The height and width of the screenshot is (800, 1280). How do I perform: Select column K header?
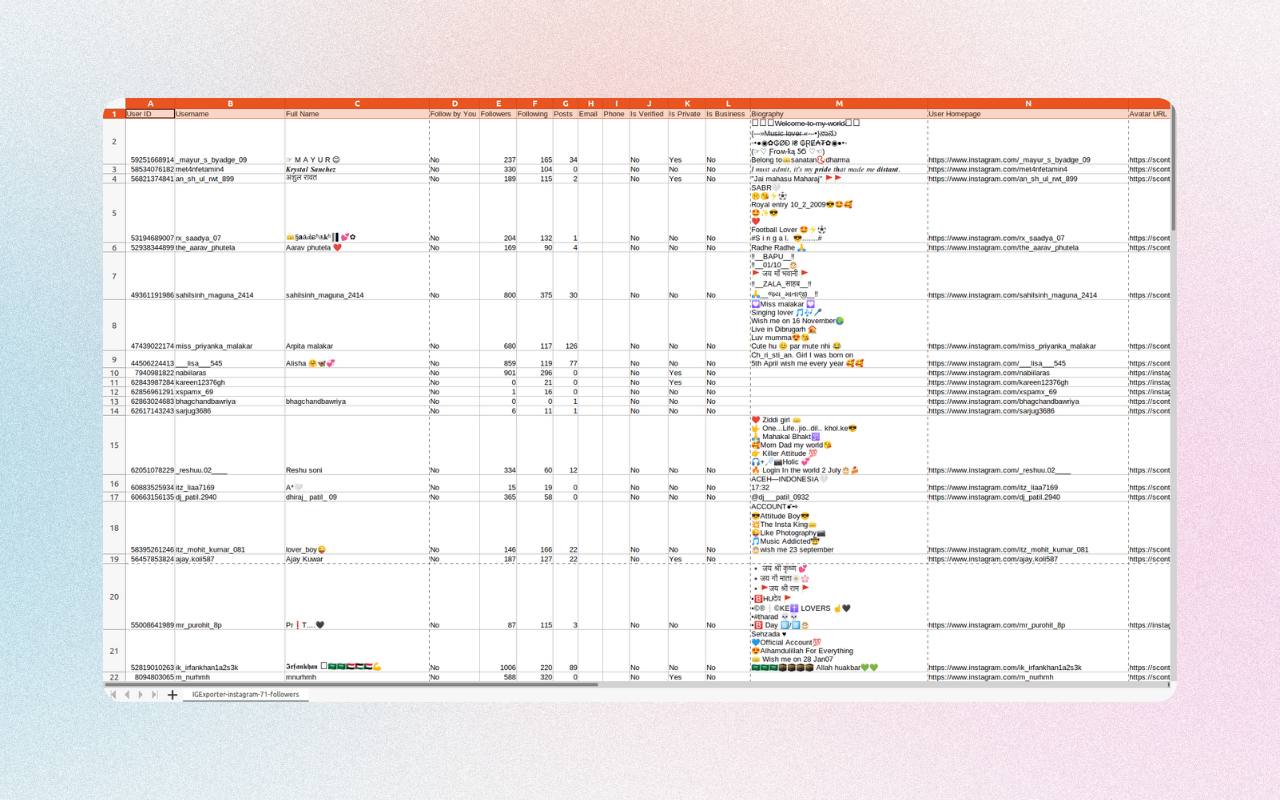687,103
